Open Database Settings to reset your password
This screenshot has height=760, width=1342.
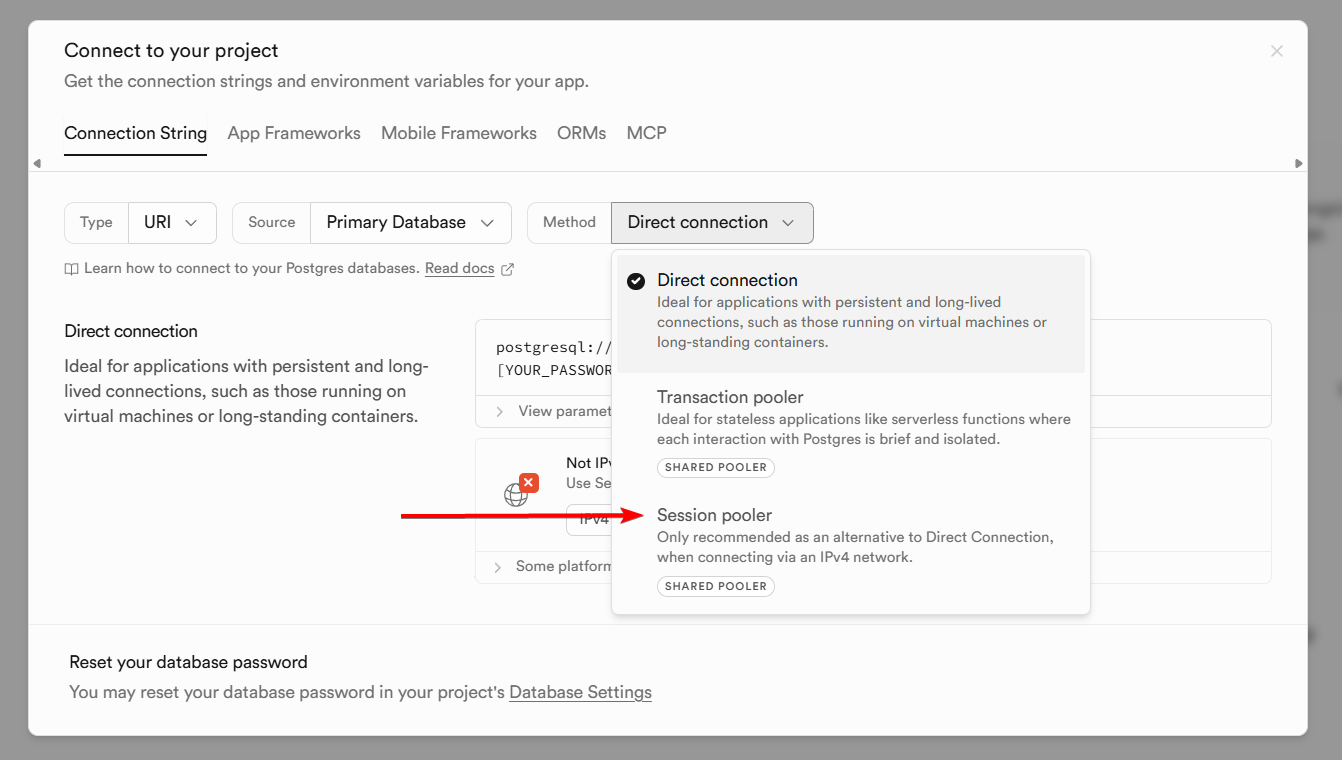pyautogui.click(x=580, y=692)
